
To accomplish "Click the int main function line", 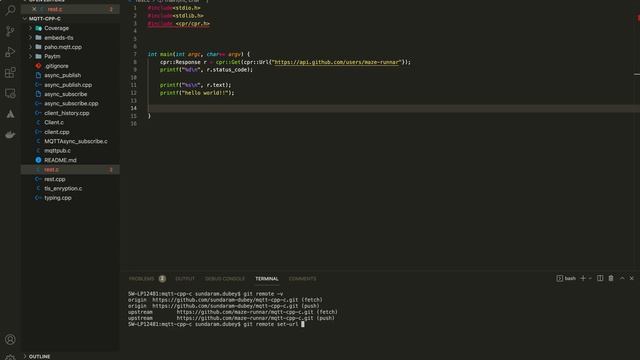I will click(x=199, y=54).
